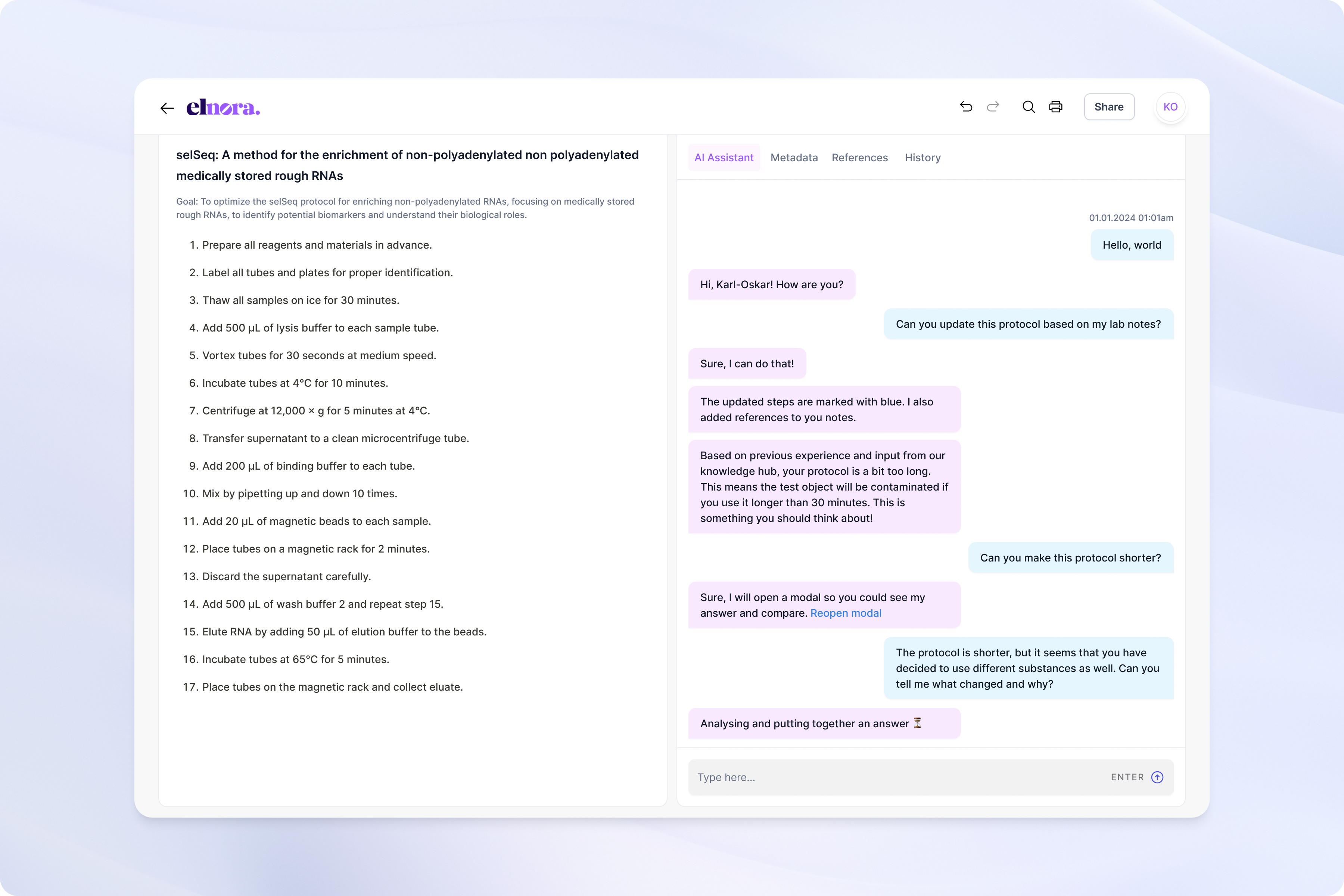Switch to the AI Assistant tab

pyautogui.click(x=724, y=158)
